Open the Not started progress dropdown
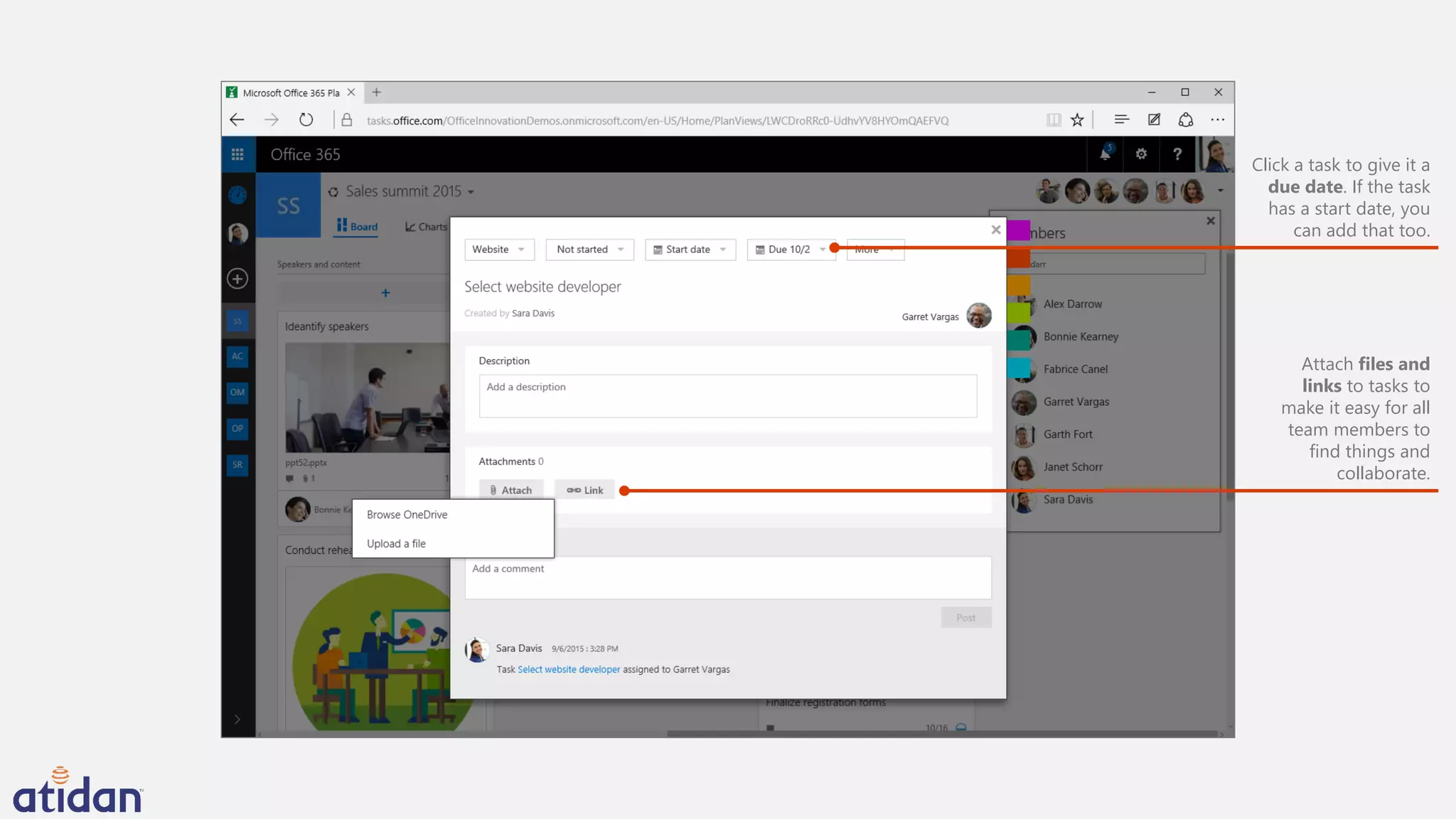The image size is (1456, 819). pos(590,250)
